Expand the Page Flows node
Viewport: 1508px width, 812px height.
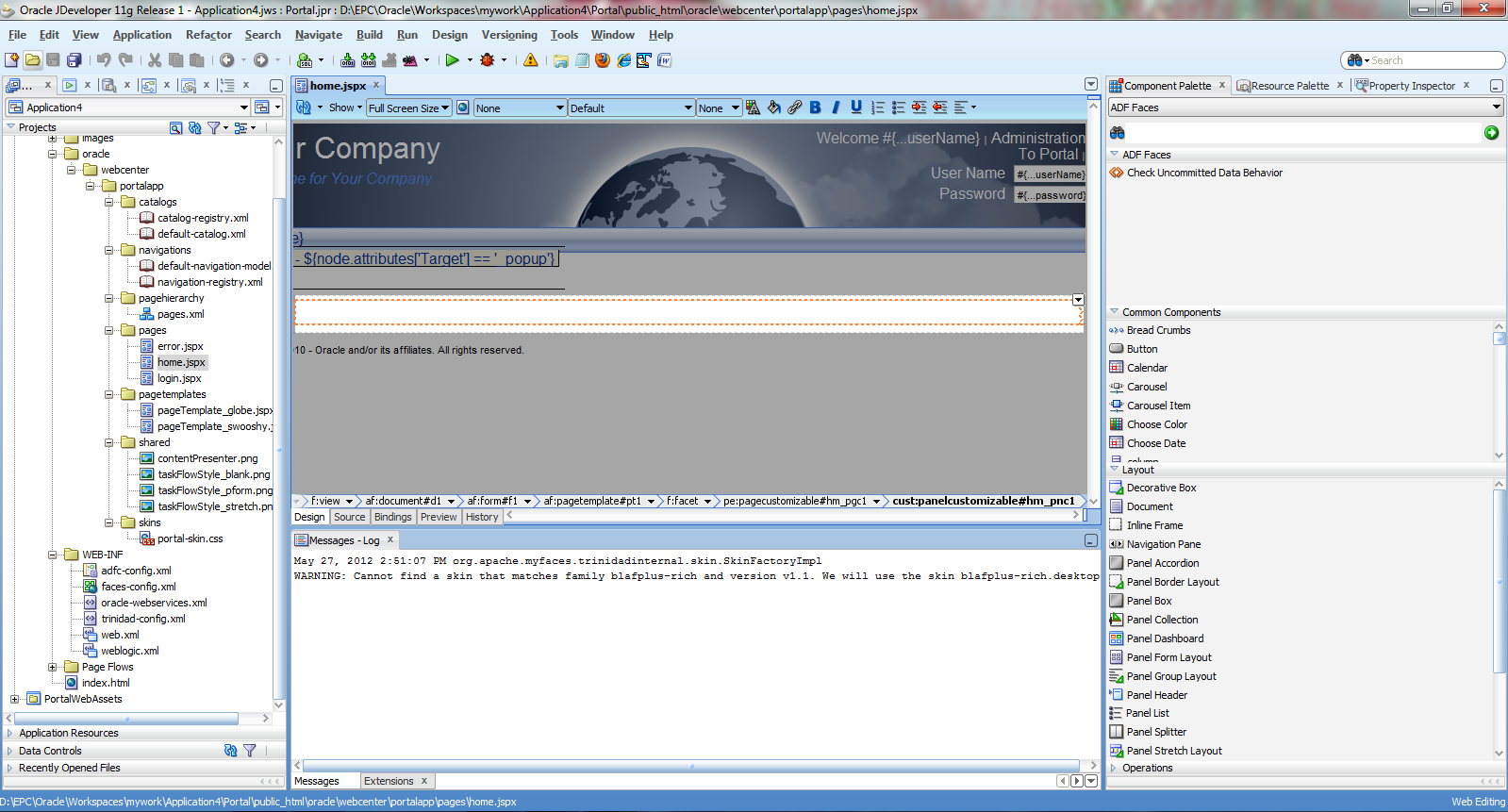53,667
